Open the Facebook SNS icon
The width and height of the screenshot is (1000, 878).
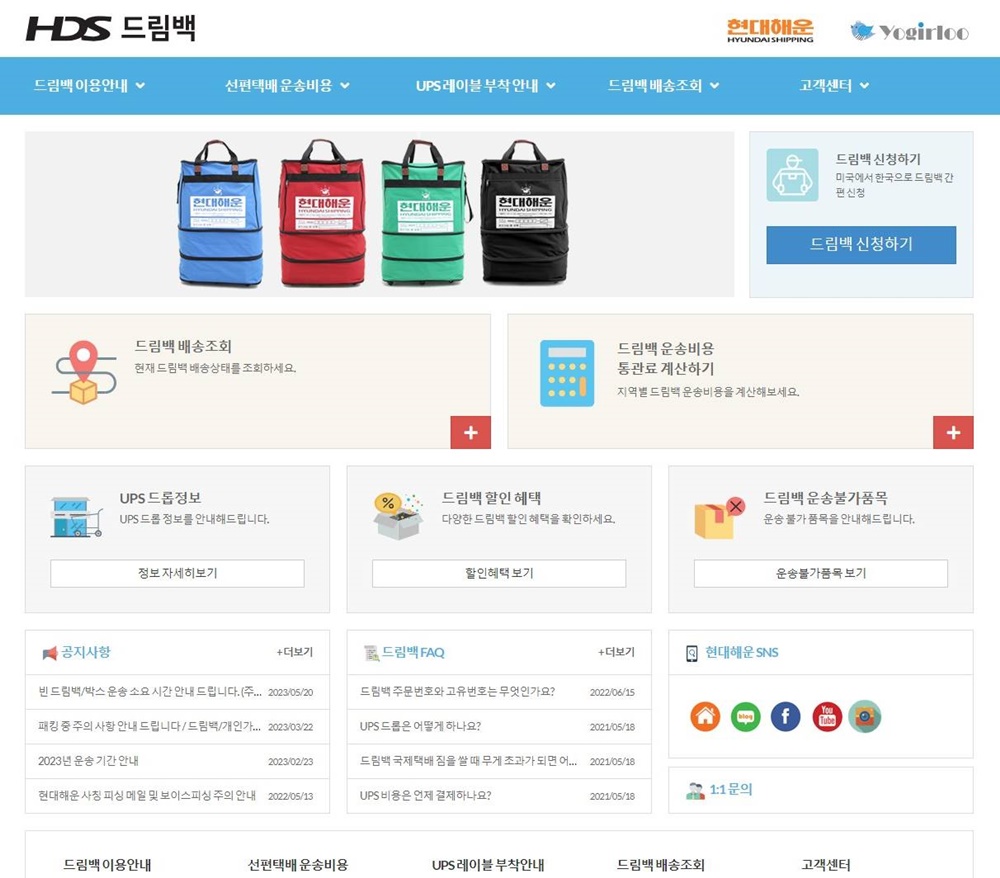[x=785, y=716]
